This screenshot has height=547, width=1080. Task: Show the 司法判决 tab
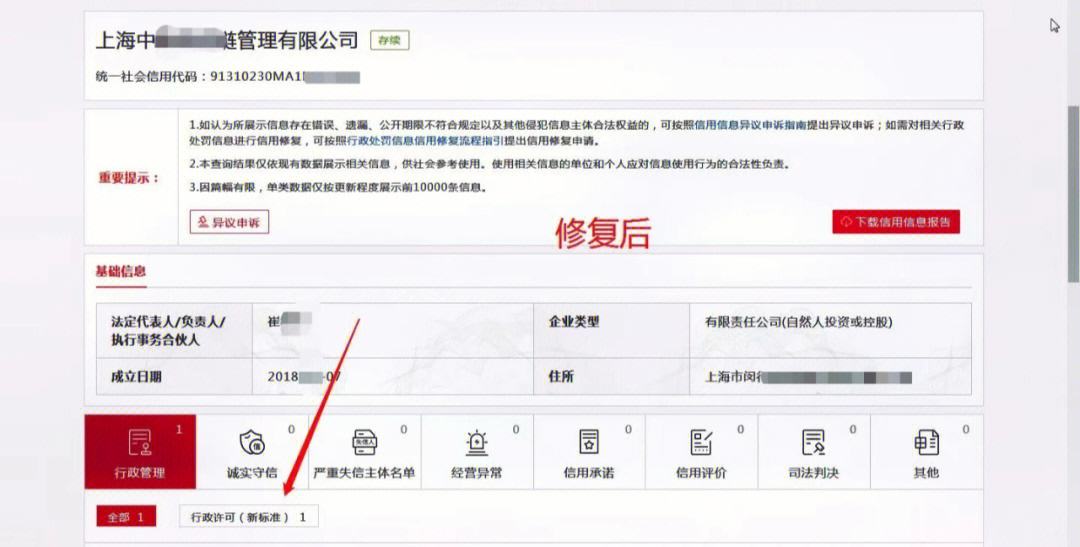point(813,452)
